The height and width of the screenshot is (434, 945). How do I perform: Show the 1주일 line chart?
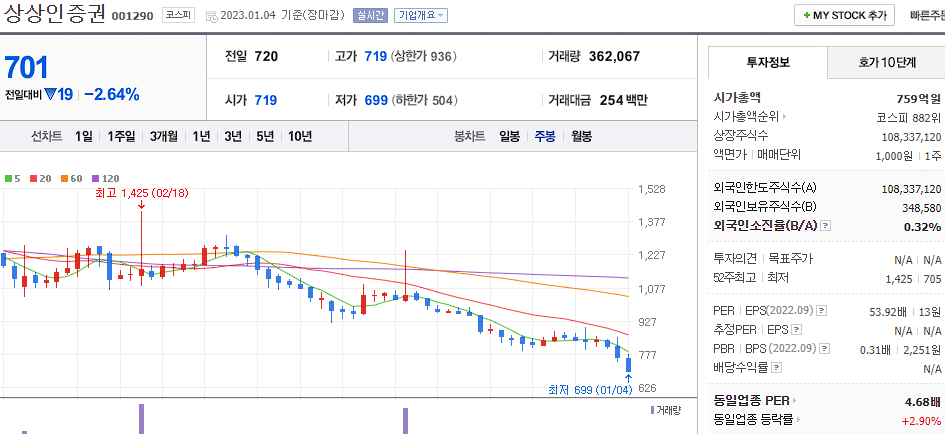tap(121, 136)
